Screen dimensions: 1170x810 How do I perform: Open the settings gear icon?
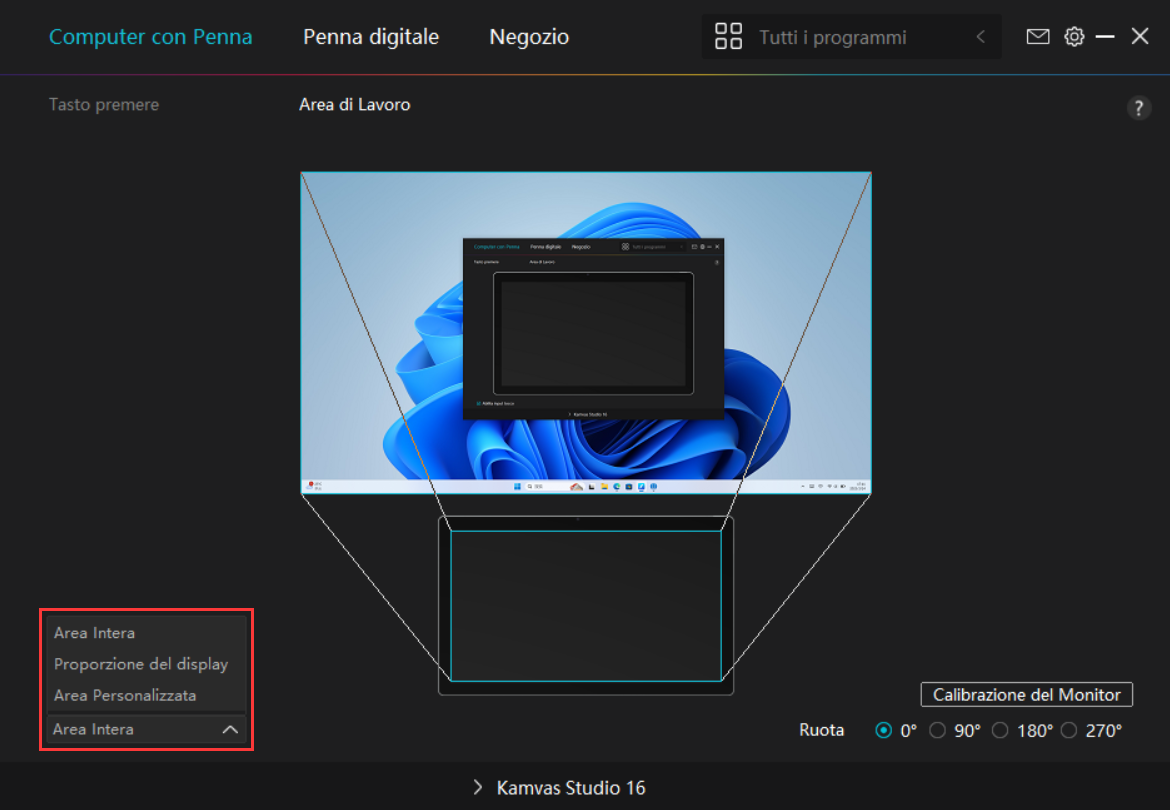[x=1073, y=36]
